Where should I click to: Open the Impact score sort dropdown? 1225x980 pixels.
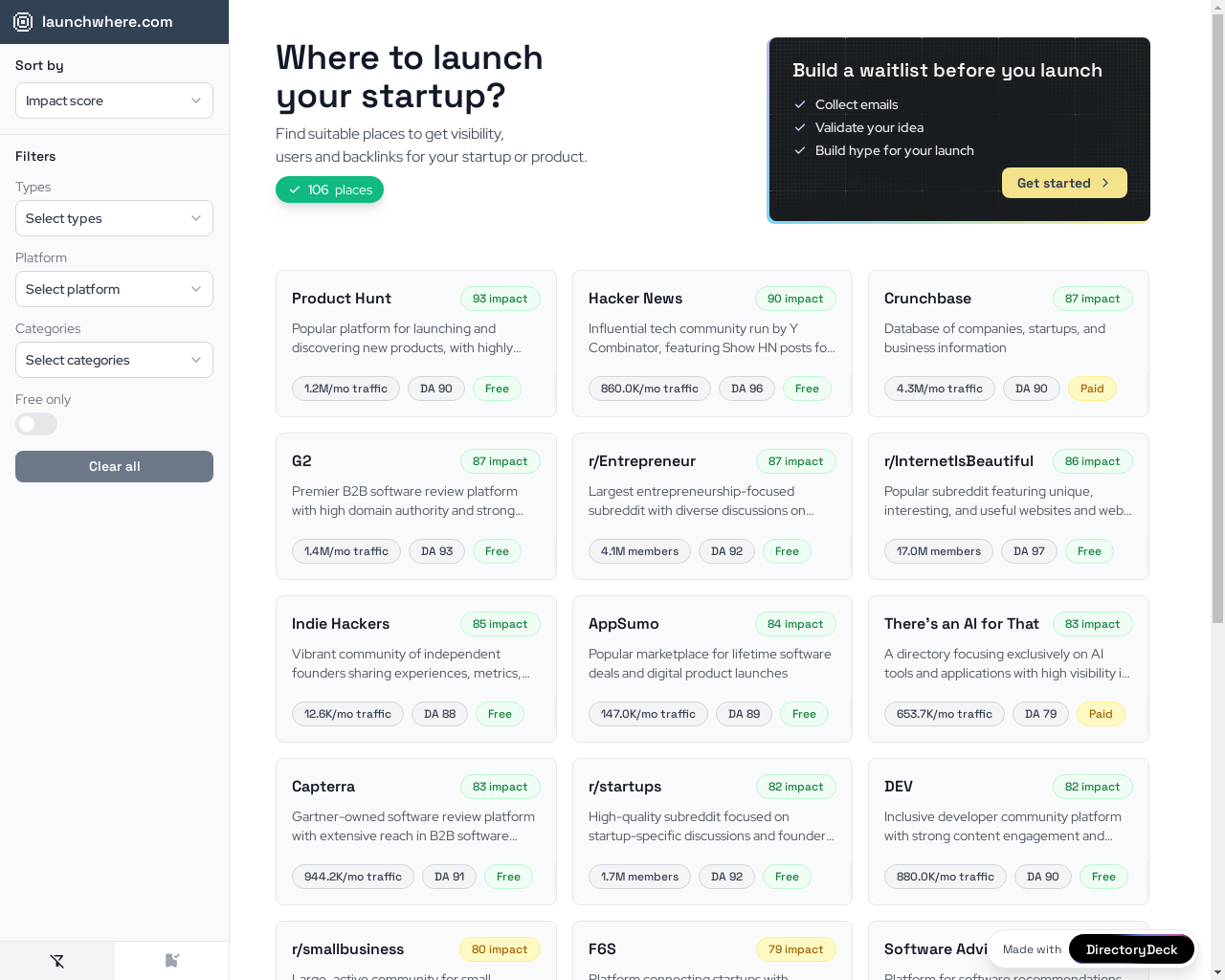coord(114,100)
